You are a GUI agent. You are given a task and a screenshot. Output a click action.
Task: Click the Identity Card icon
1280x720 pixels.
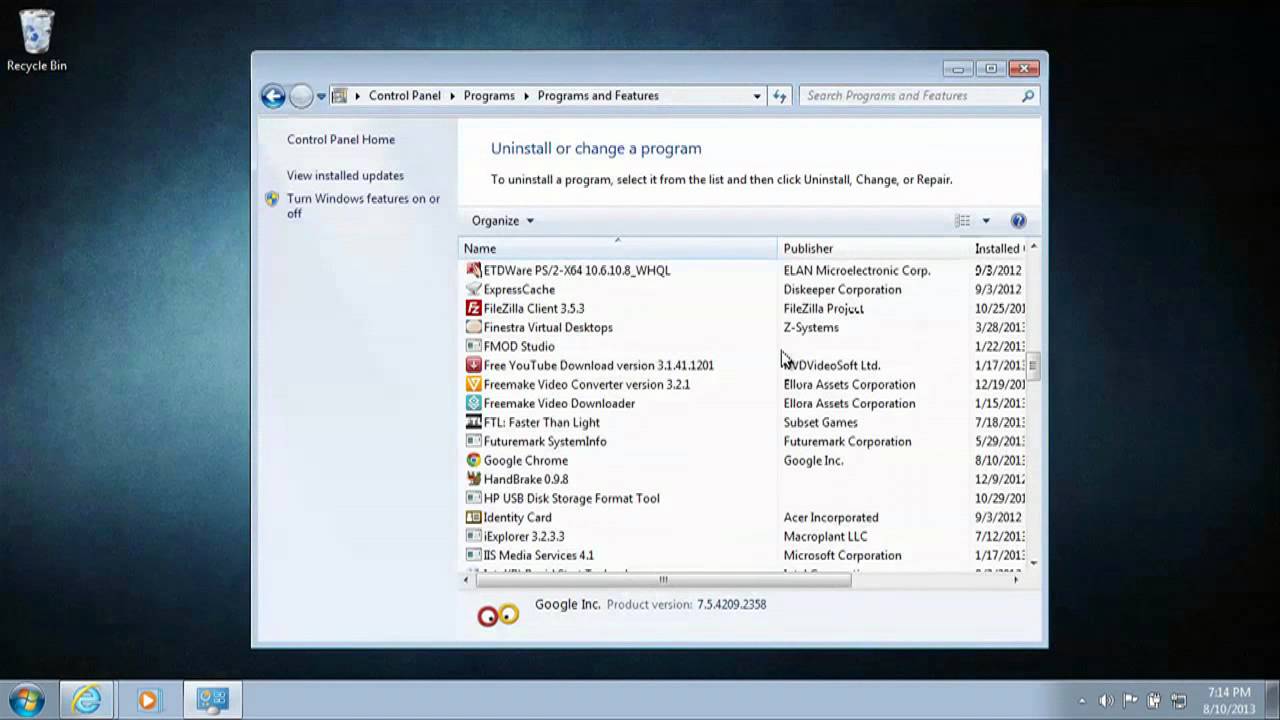pos(473,517)
